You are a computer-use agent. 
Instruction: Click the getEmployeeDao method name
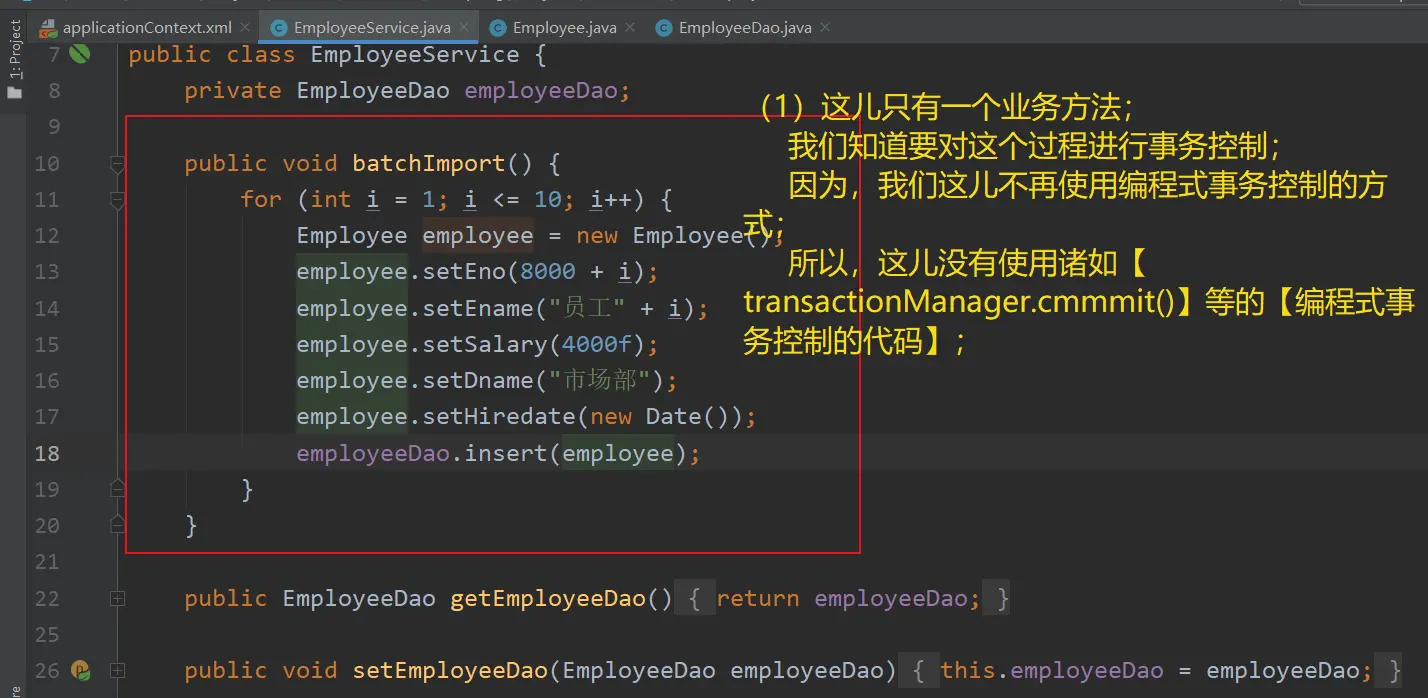coord(548,599)
